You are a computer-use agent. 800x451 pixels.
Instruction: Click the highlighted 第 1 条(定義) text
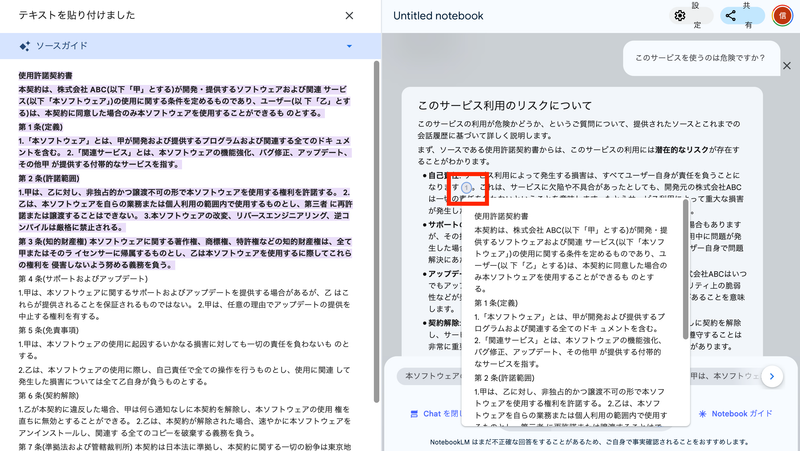[50, 127]
